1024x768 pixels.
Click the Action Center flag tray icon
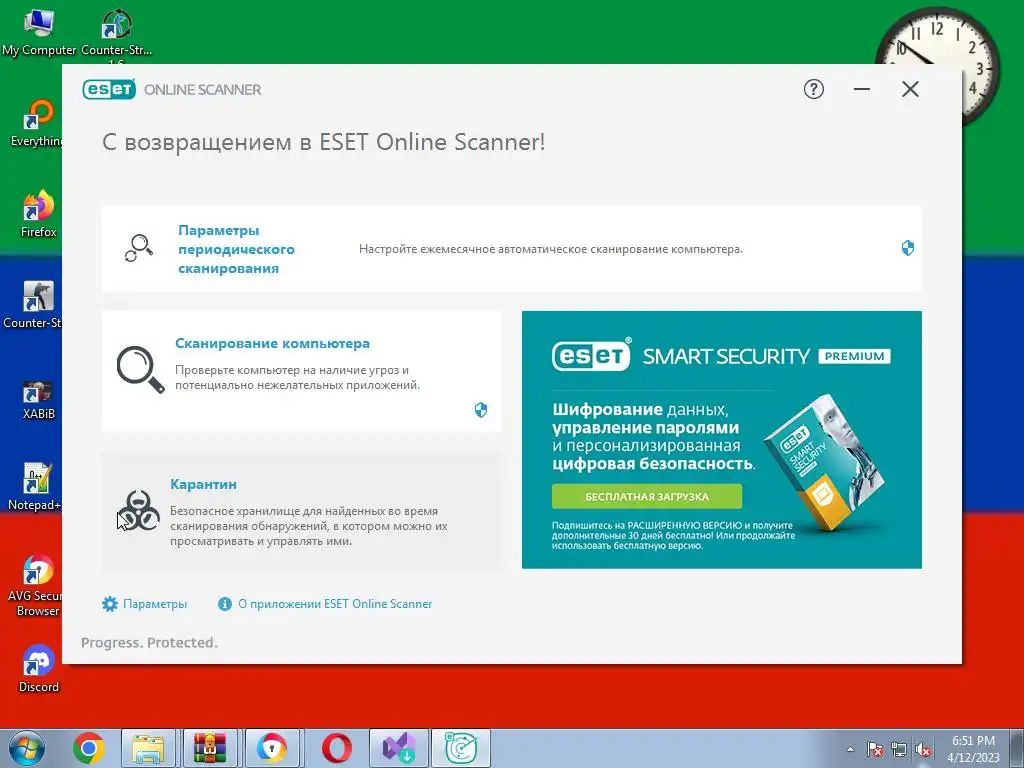coord(874,749)
